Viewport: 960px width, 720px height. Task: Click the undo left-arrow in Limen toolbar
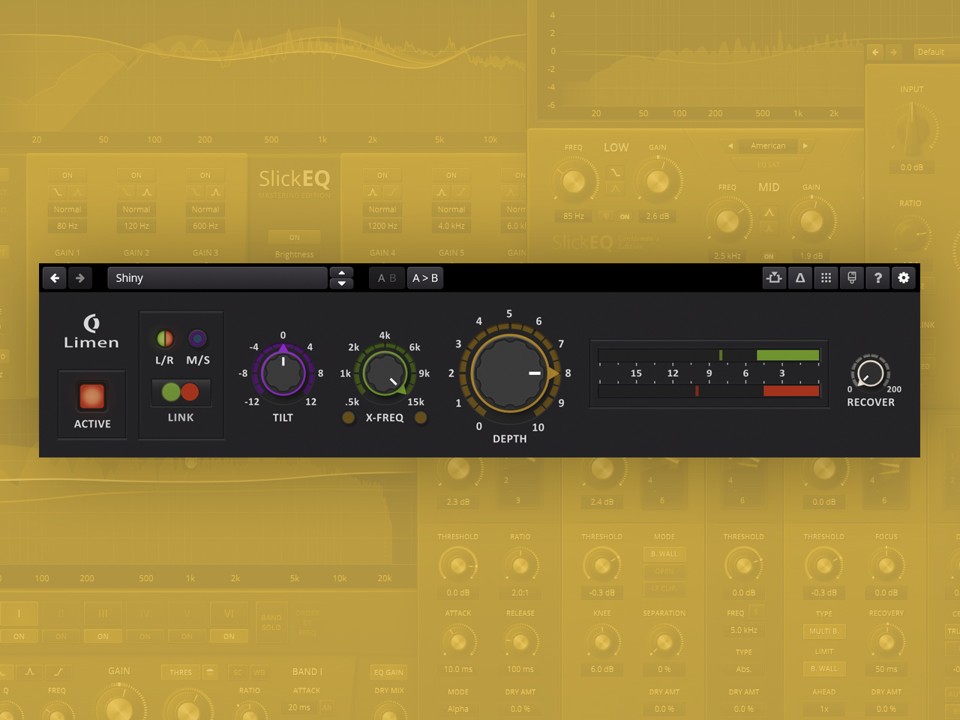55,278
